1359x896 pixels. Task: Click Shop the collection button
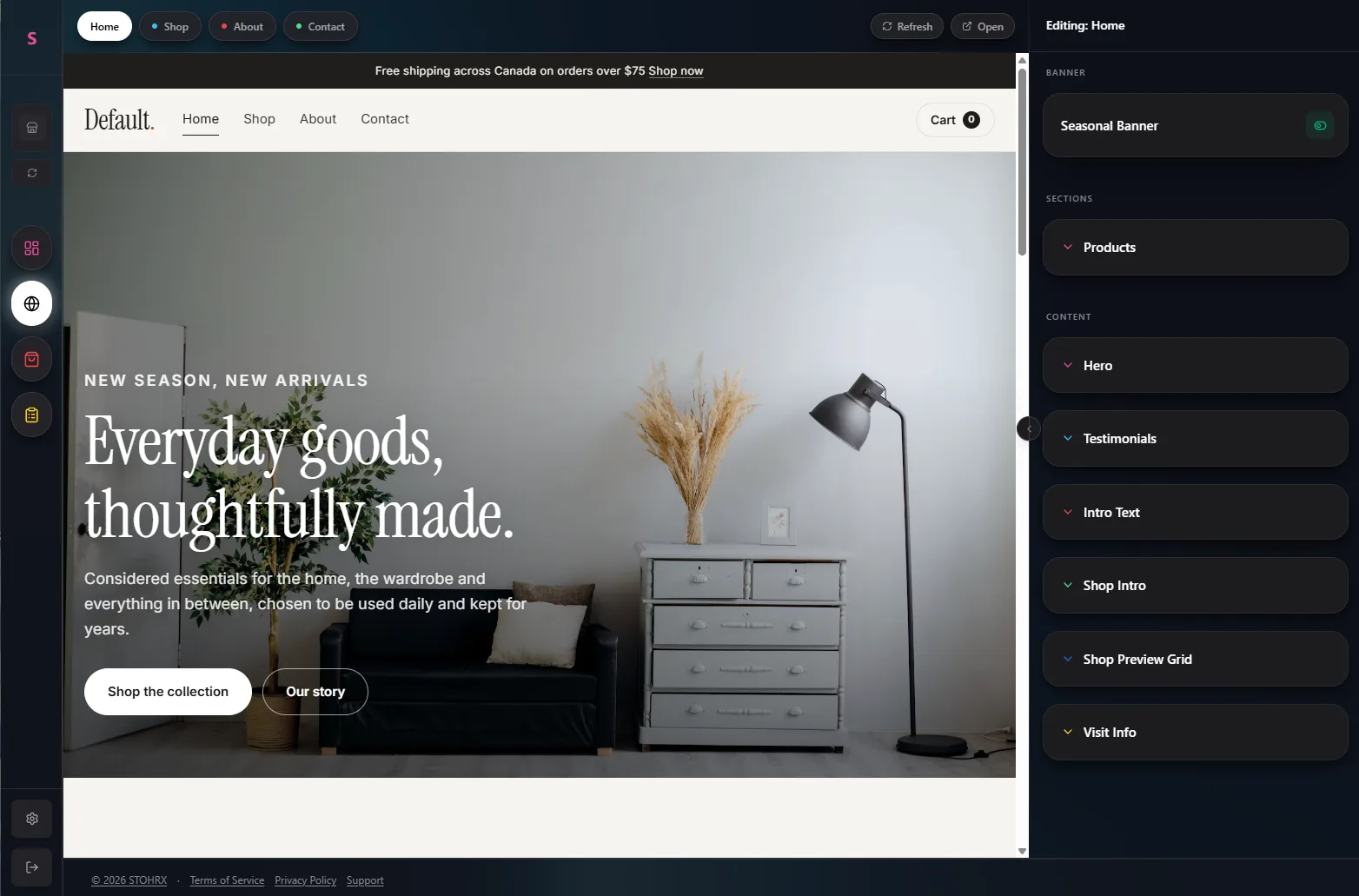click(168, 692)
